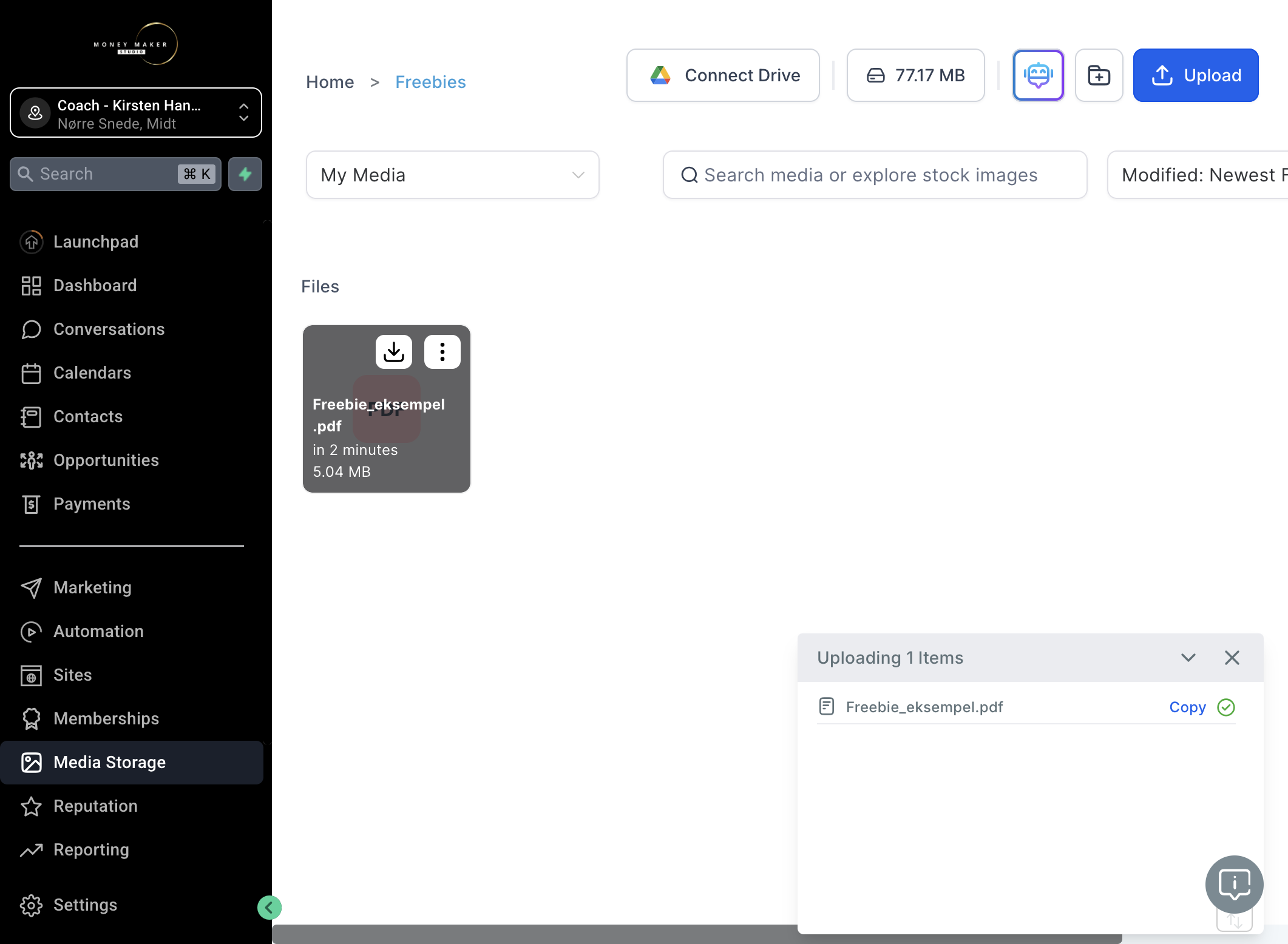Screen dimensions: 1288x944
Task: Click Home in breadcrumb
Action: coord(330,82)
